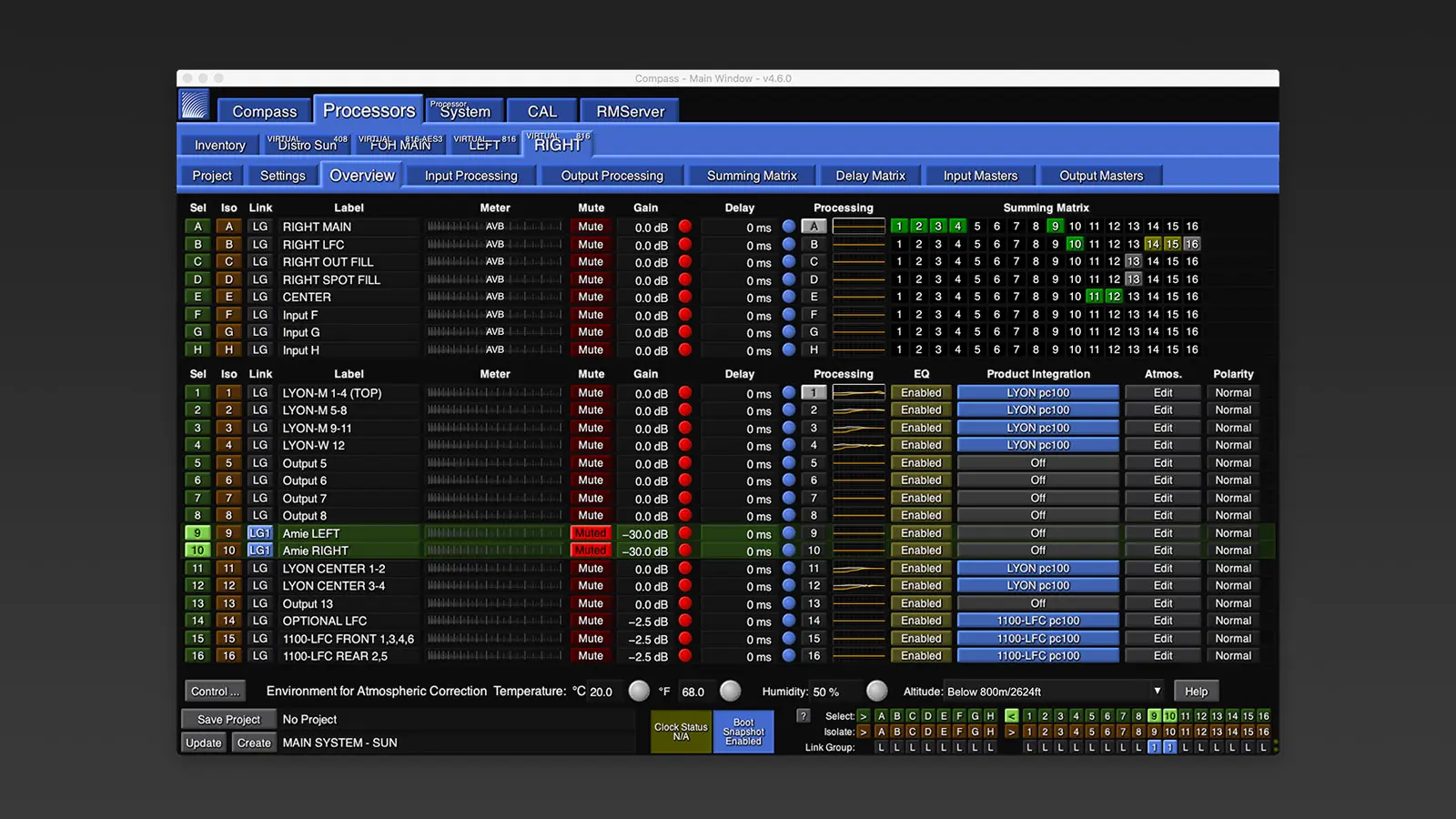This screenshot has width=1456, height=819.
Task: Mute the RIGHT LFC input channel
Action: pyautogui.click(x=590, y=244)
